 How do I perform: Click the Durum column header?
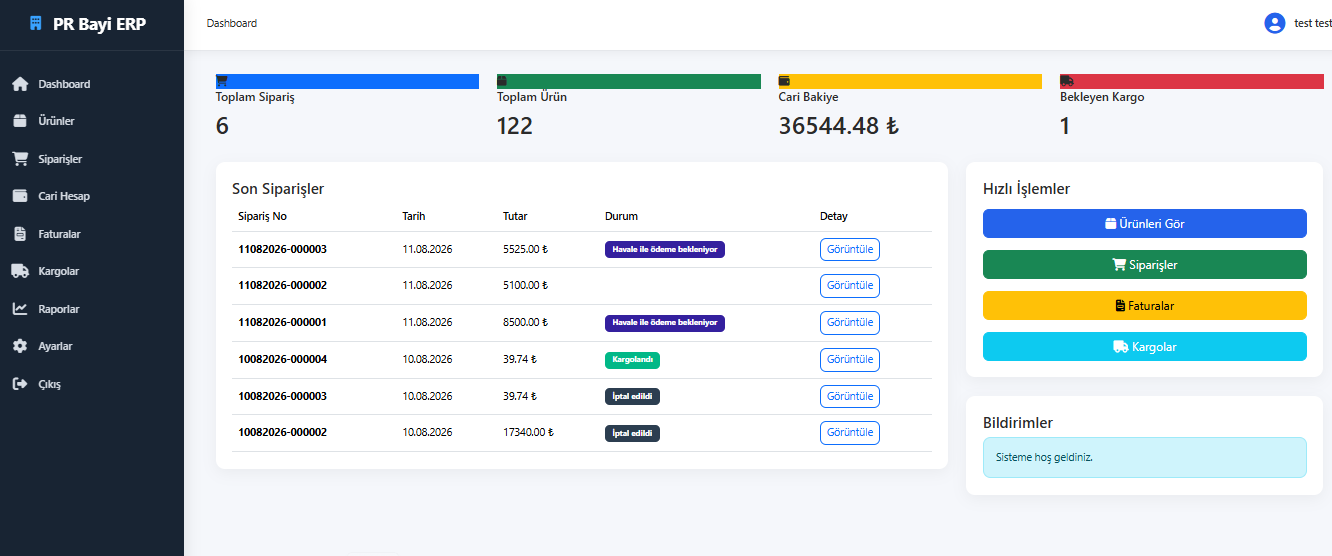[x=621, y=216]
